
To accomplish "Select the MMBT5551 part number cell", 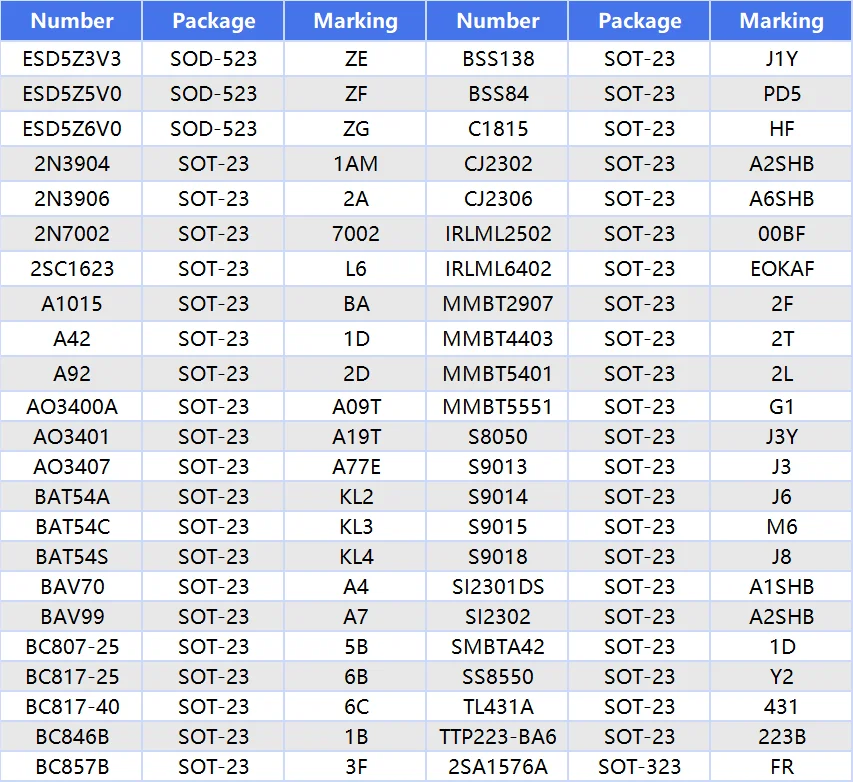I will pyautogui.click(x=498, y=407).
